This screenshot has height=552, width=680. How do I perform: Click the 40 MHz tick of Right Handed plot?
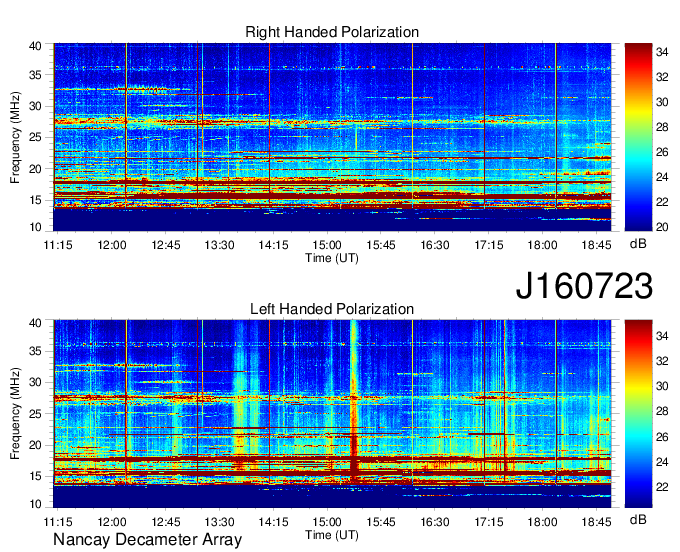coord(36,46)
